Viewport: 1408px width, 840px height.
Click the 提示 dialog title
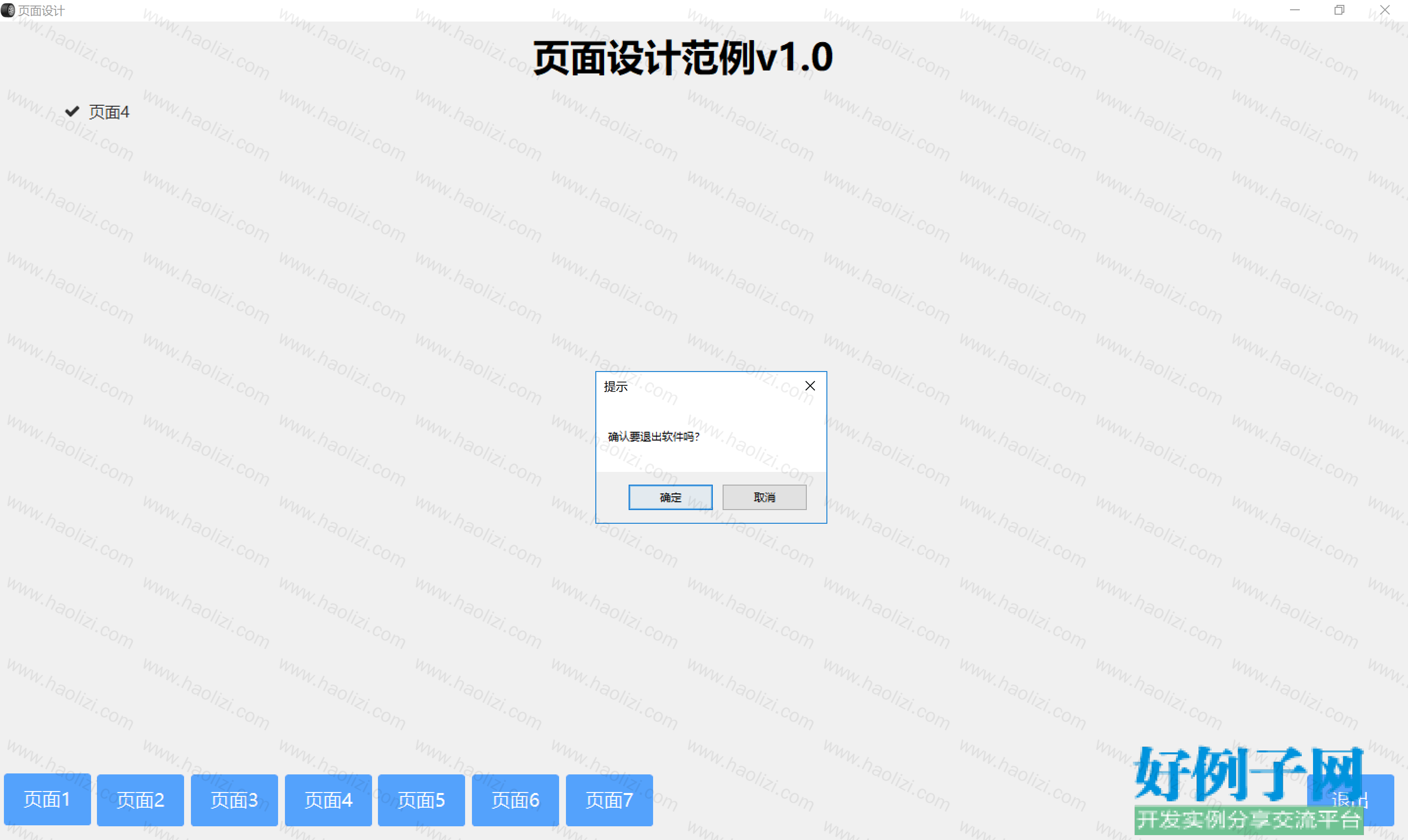click(x=616, y=387)
